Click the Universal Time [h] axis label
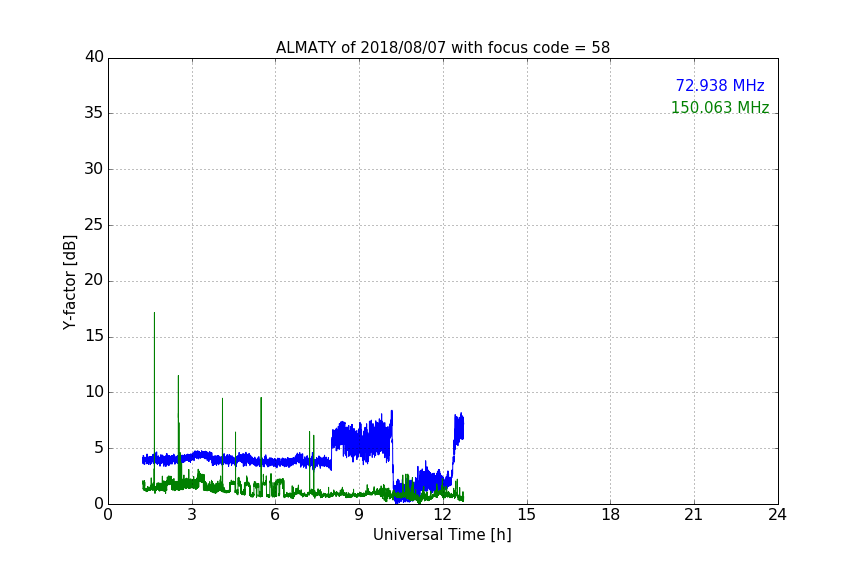The image size is (864, 576). coord(442,535)
